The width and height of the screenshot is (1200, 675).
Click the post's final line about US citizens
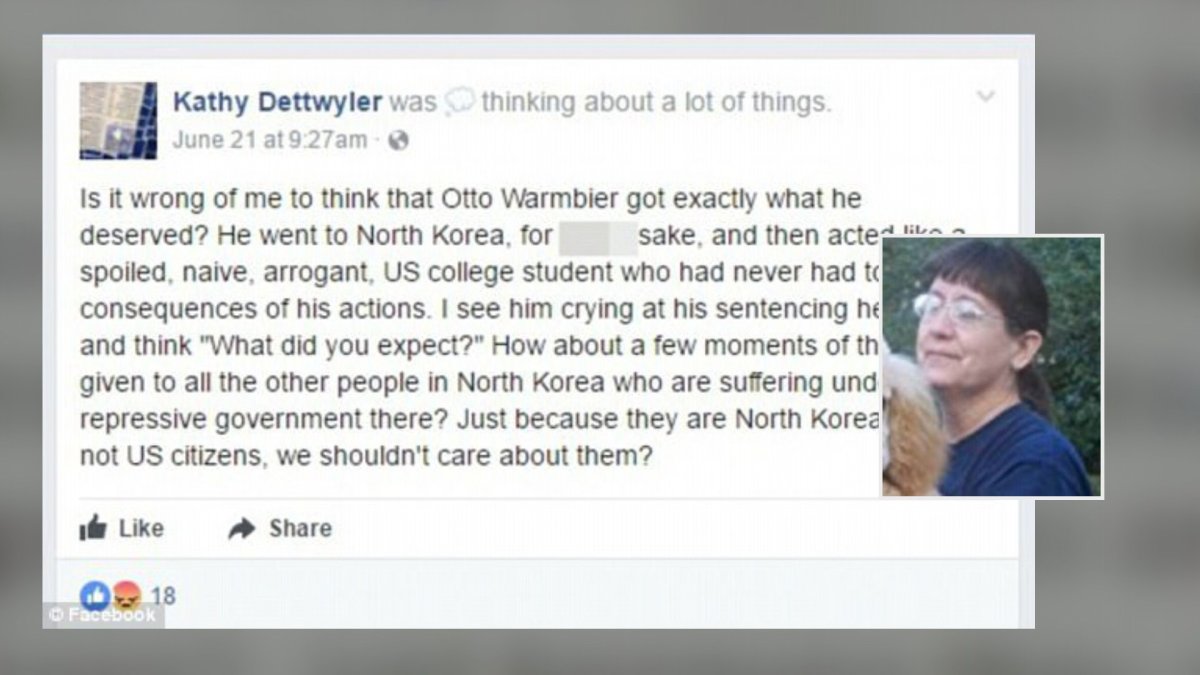click(365, 456)
